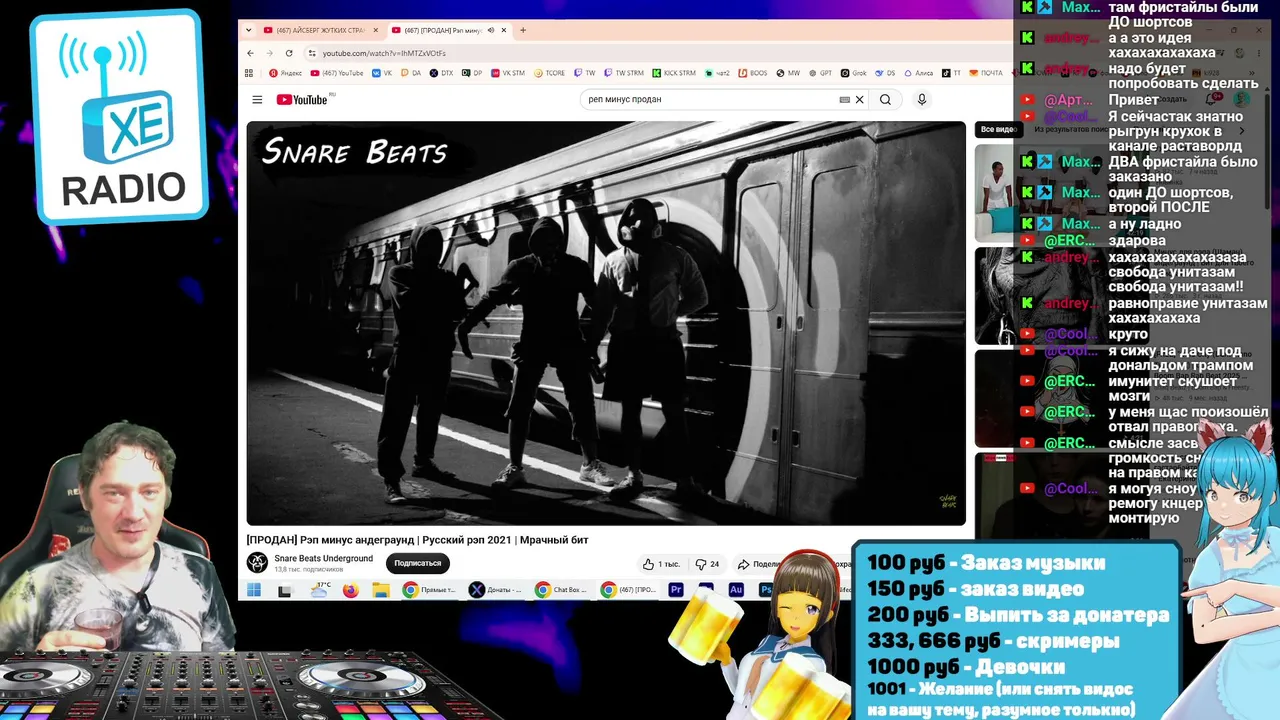The height and width of the screenshot is (720, 1280).
Task: Open the YouTube guide hamburger menu
Action: 257,100
